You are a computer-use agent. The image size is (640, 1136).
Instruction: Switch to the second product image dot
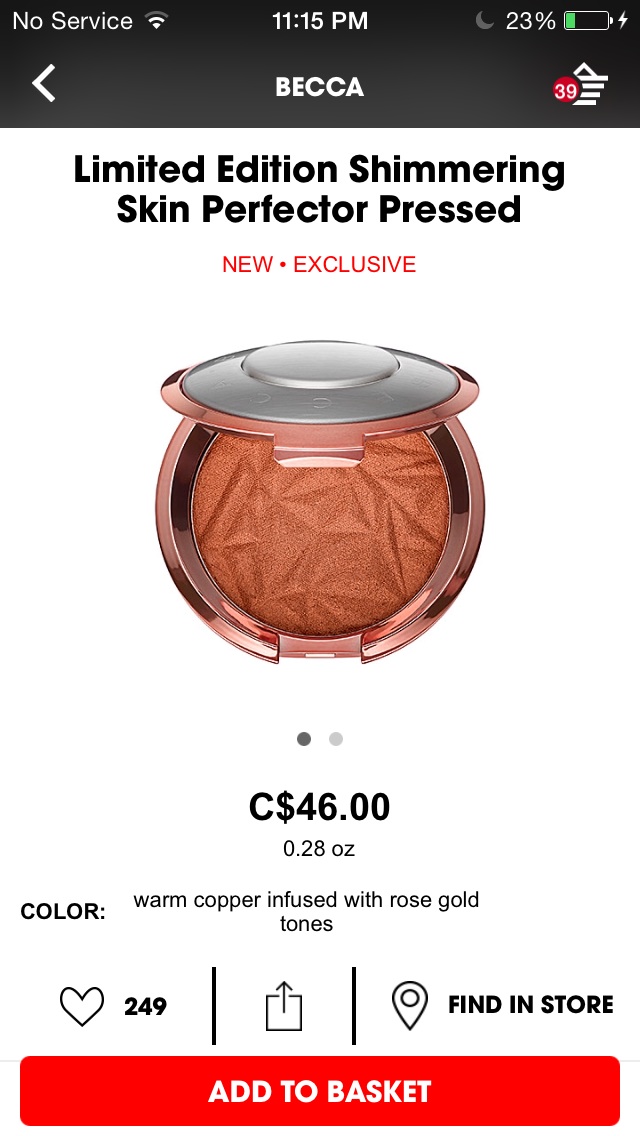click(336, 739)
